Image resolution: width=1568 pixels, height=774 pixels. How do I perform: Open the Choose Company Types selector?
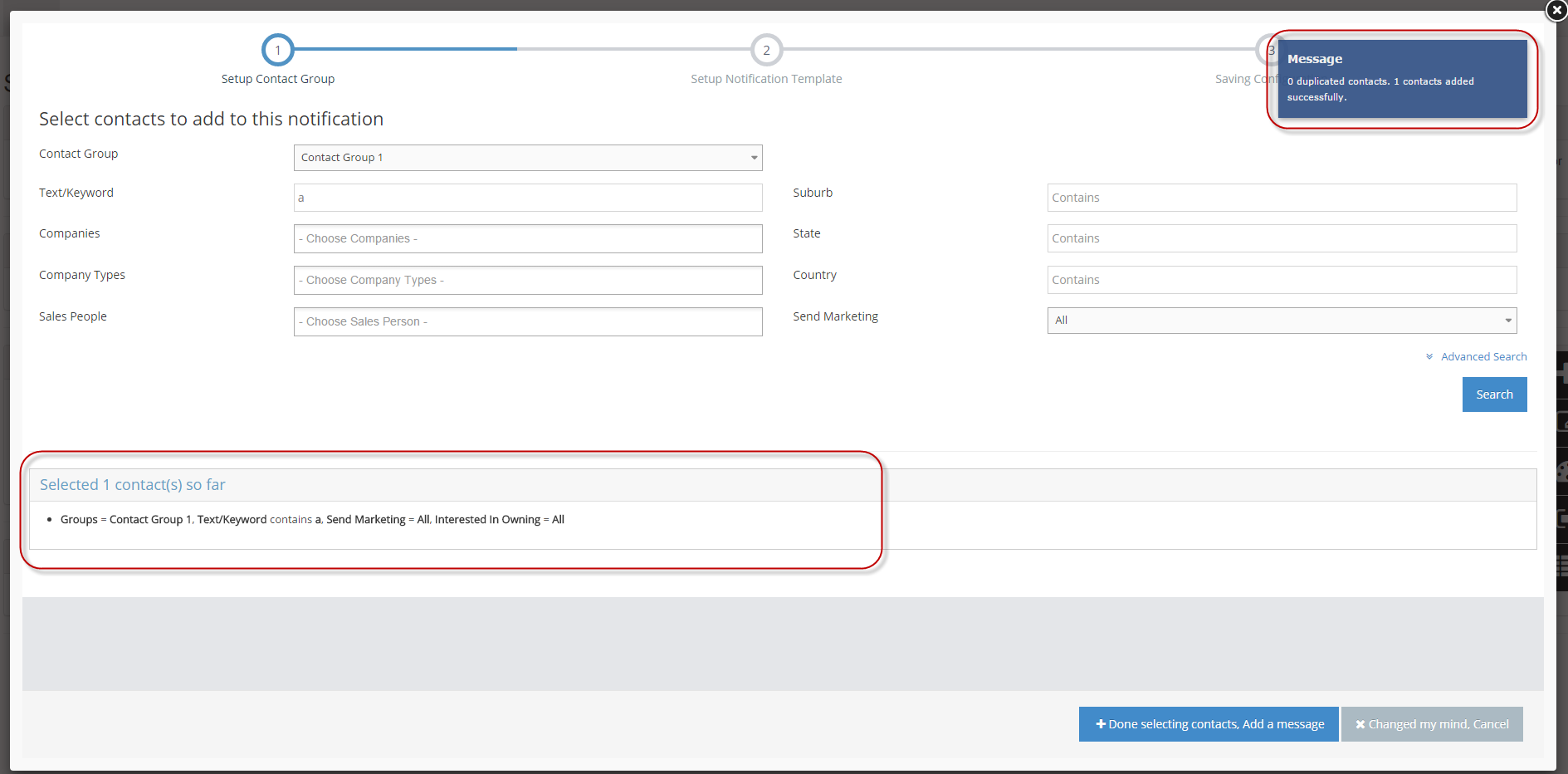528,281
